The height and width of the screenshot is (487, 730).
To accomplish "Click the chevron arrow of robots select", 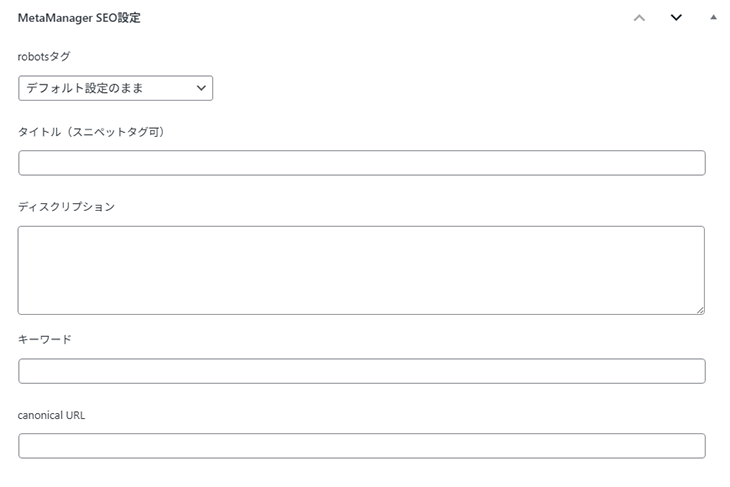I will 201,89.
